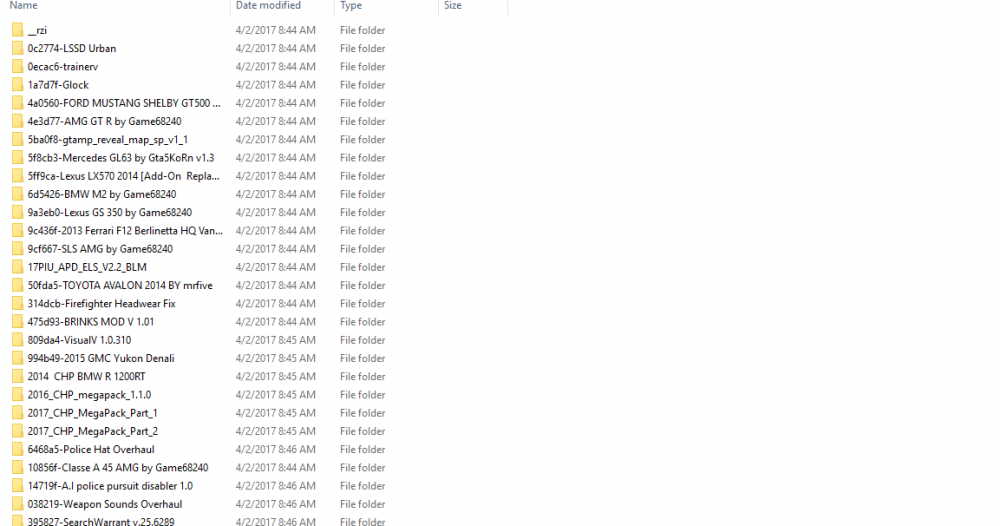The image size is (1000, 526).
Task: Select folder name 2017_CHP_MegaPack_Part_1
Action: (x=92, y=413)
